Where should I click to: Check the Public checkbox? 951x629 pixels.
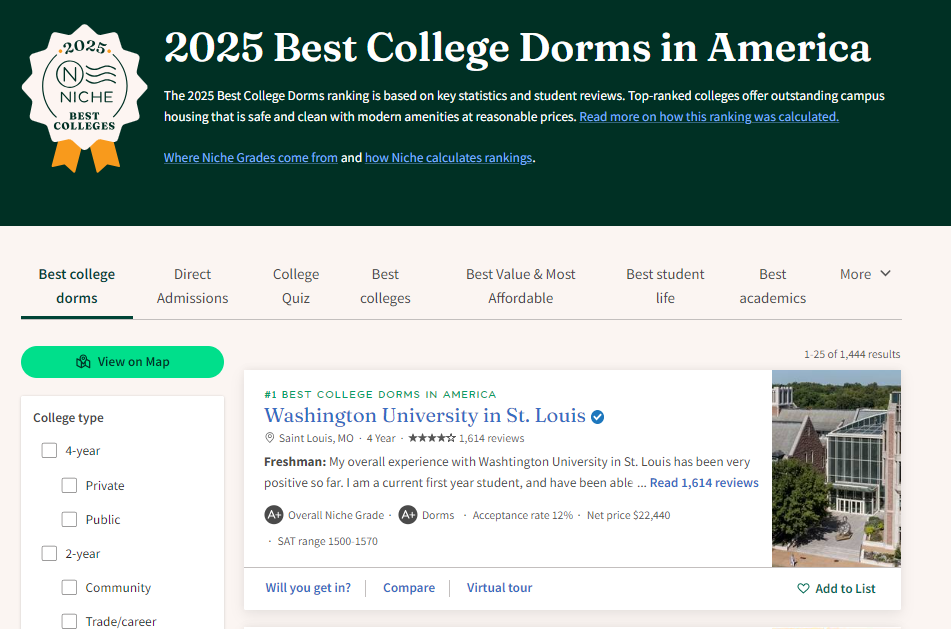point(69,519)
